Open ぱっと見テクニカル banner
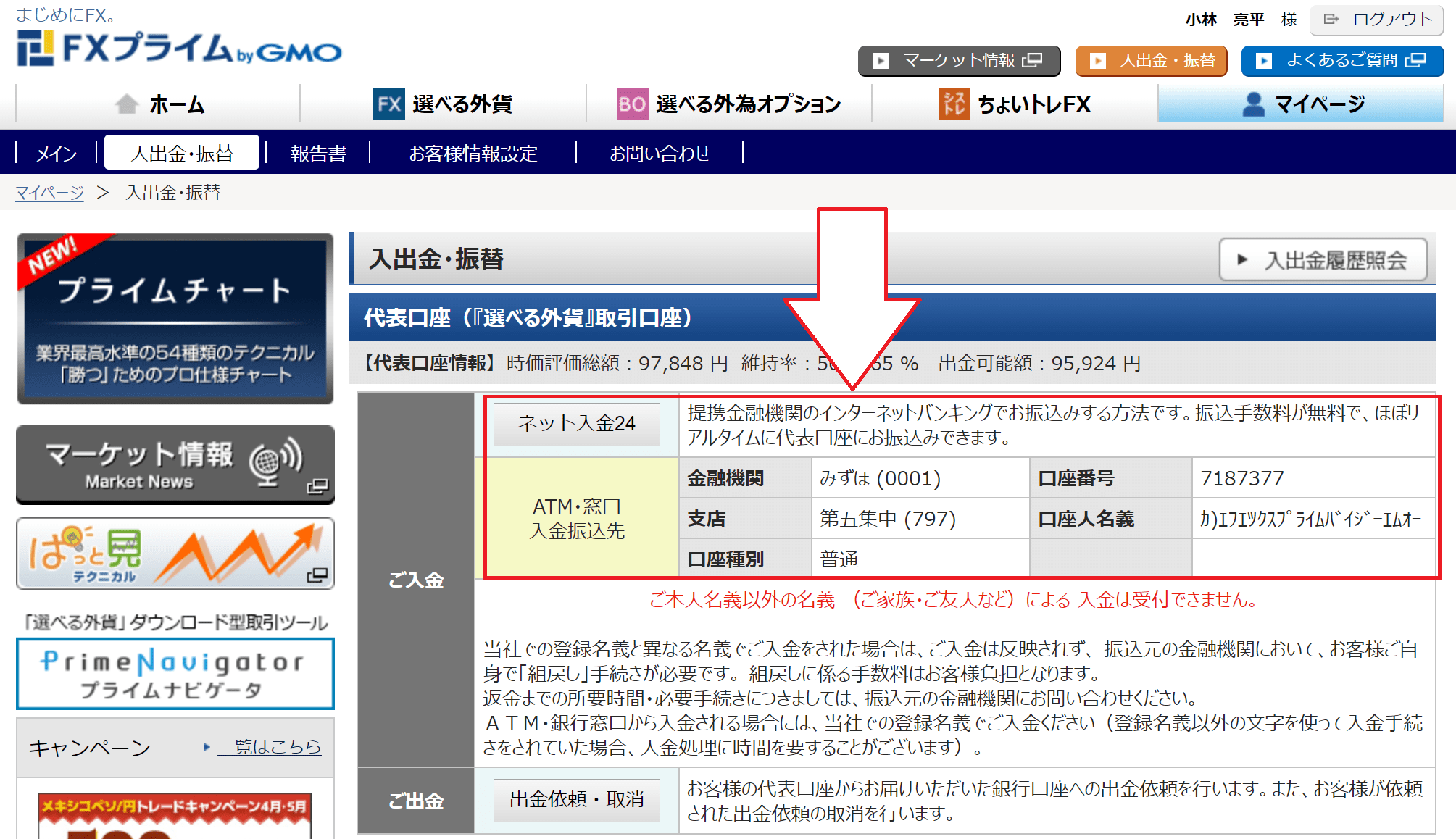This screenshot has width=1456, height=839. pyautogui.click(x=175, y=554)
